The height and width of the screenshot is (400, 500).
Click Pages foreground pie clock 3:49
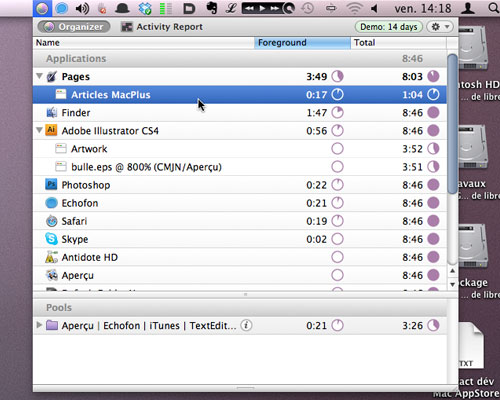[x=337, y=76]
